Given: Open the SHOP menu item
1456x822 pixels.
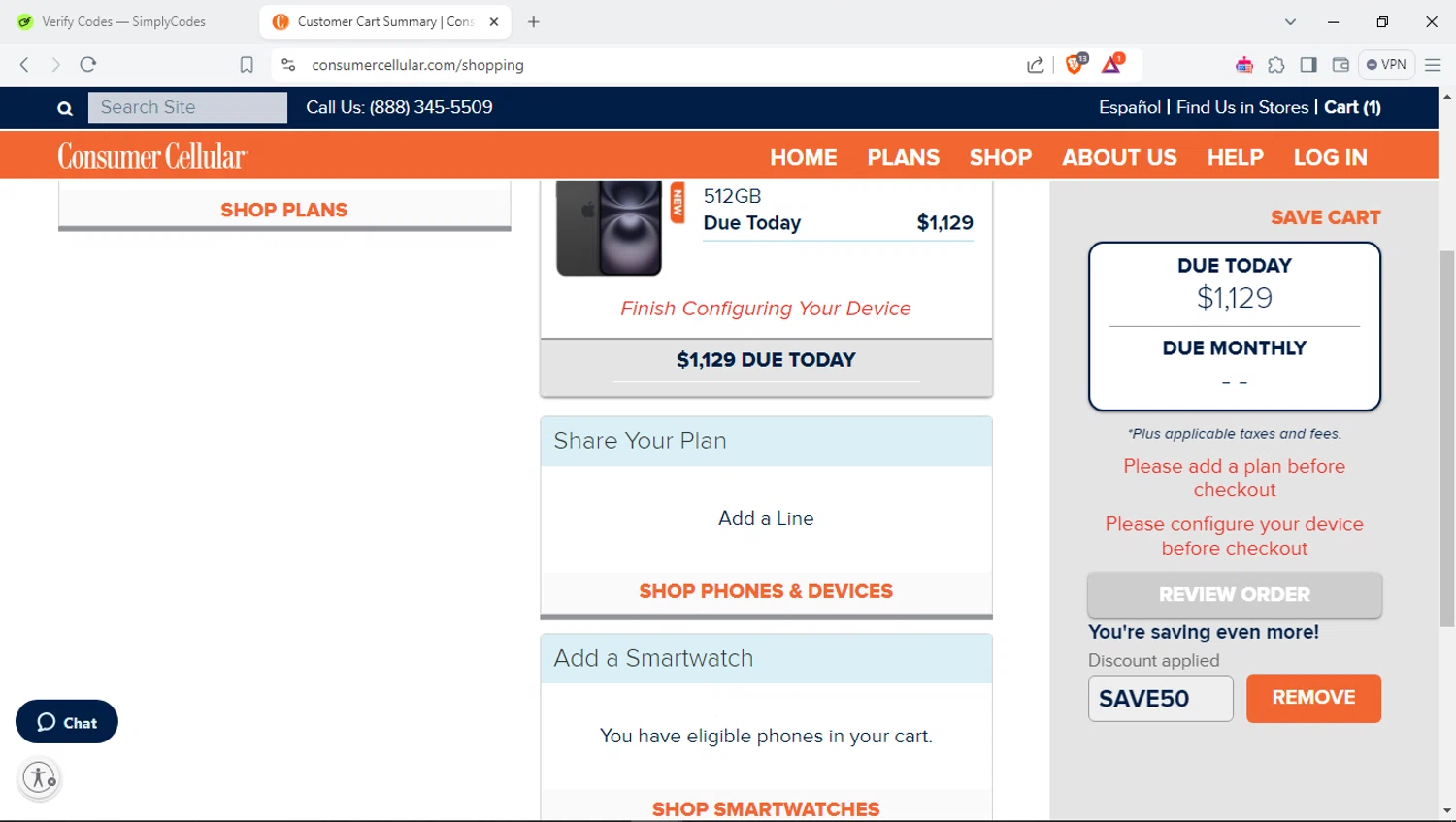Looking at the screenshot, I should pos(1001,157).
